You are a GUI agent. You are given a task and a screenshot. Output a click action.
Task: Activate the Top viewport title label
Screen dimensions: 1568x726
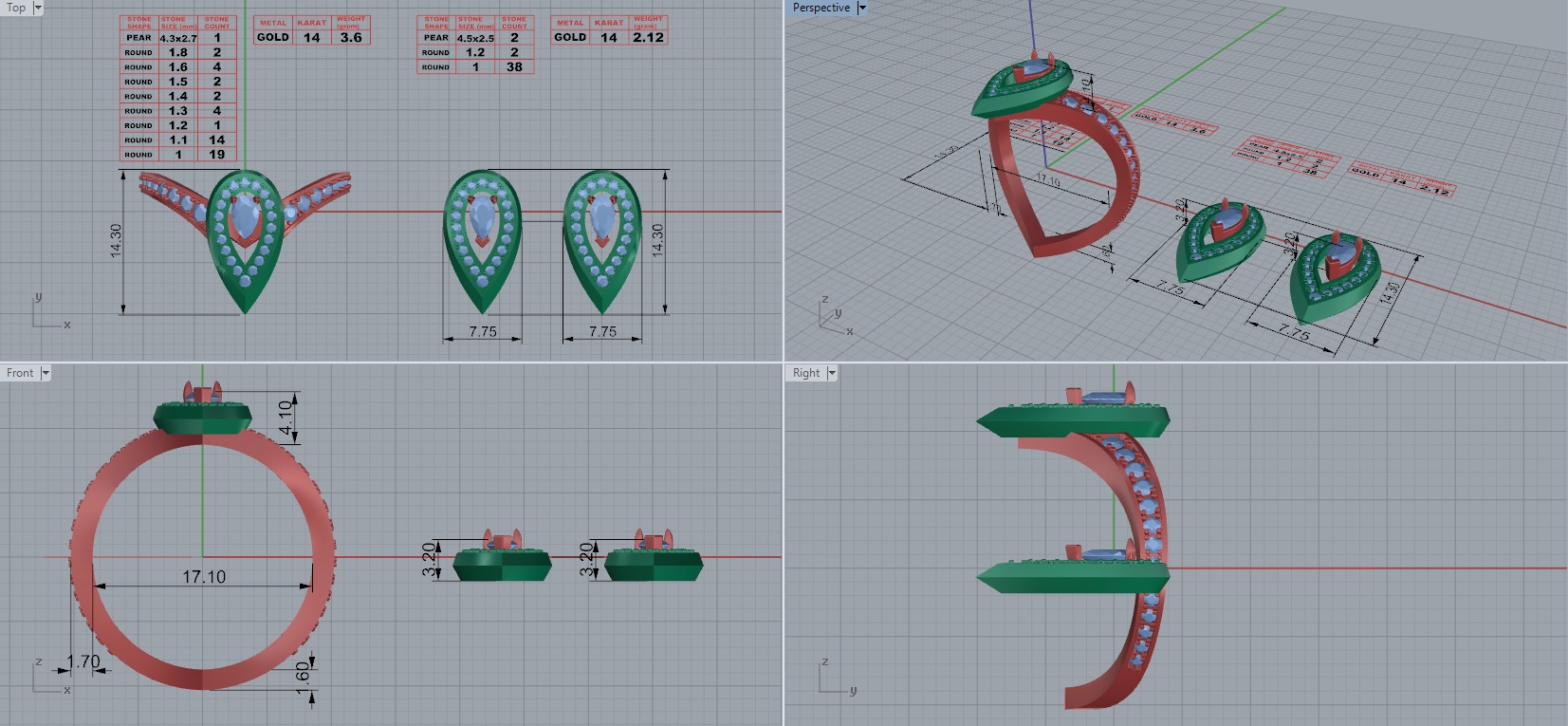point(16,8)
